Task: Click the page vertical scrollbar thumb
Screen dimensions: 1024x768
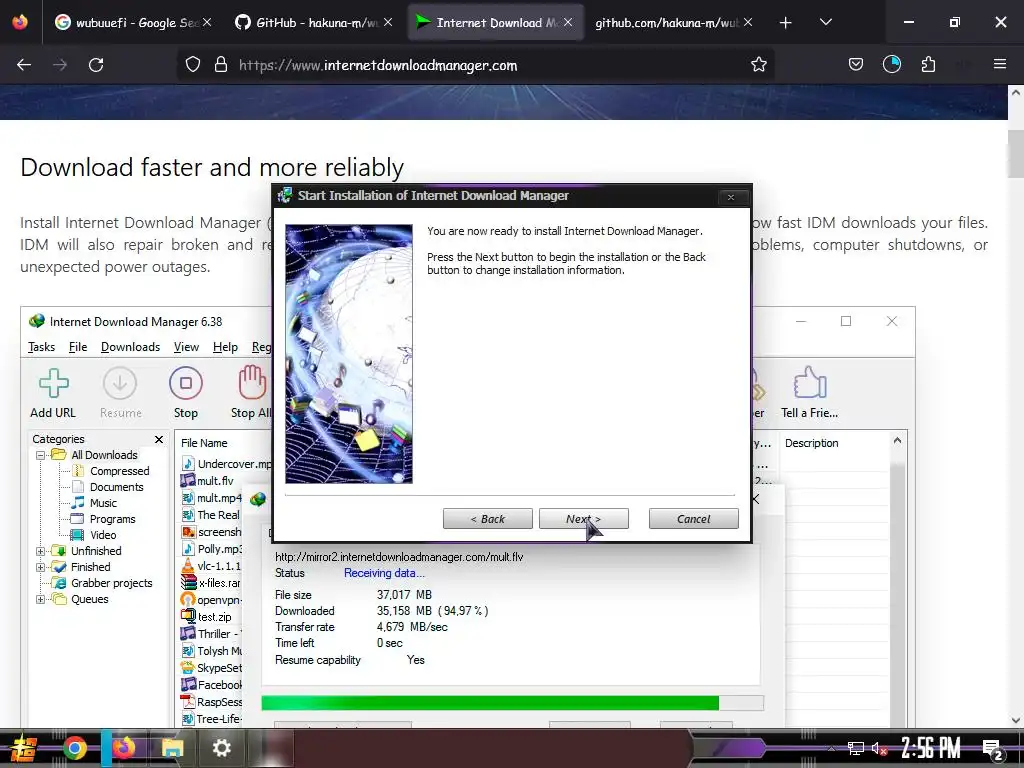Action: (x=1015, y=154)
